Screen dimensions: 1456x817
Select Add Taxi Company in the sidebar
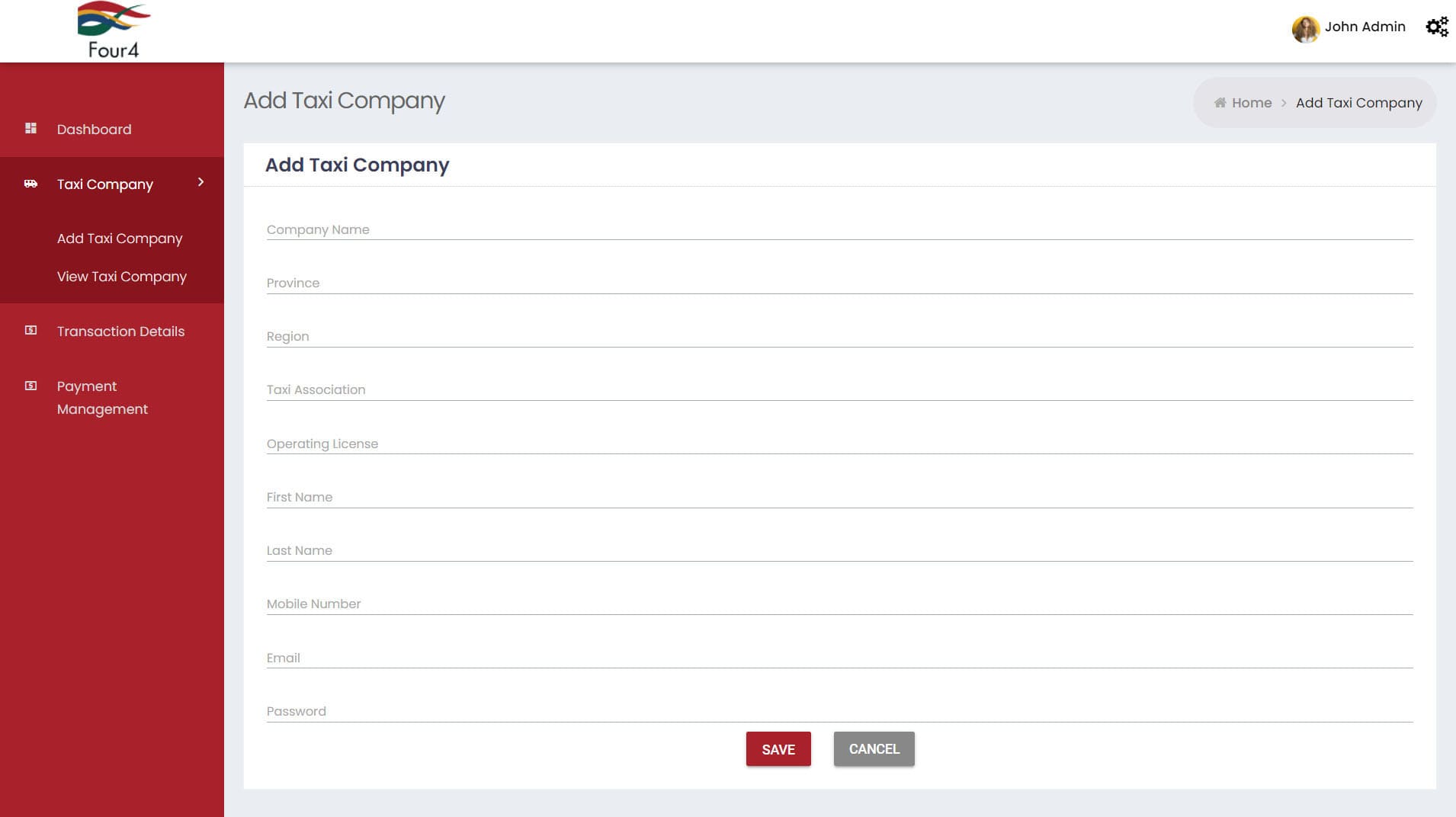click(119, 238)
